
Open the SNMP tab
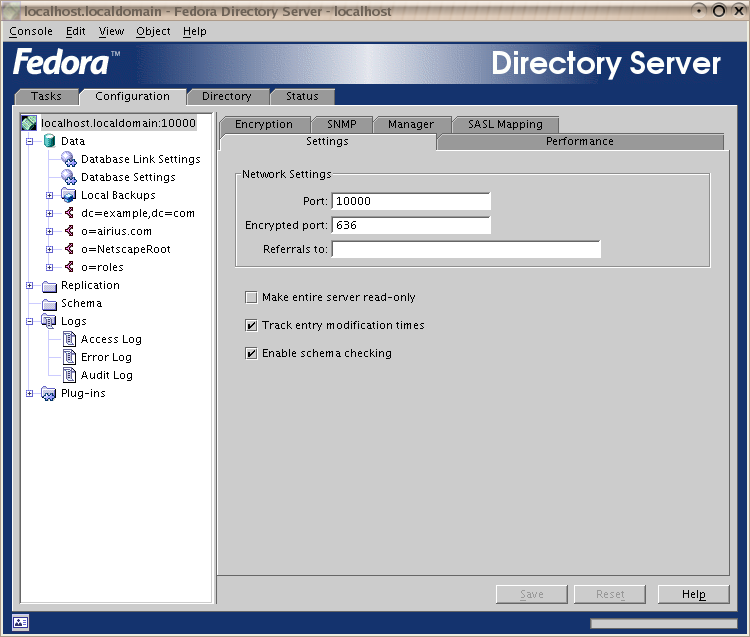click(342, 124)
